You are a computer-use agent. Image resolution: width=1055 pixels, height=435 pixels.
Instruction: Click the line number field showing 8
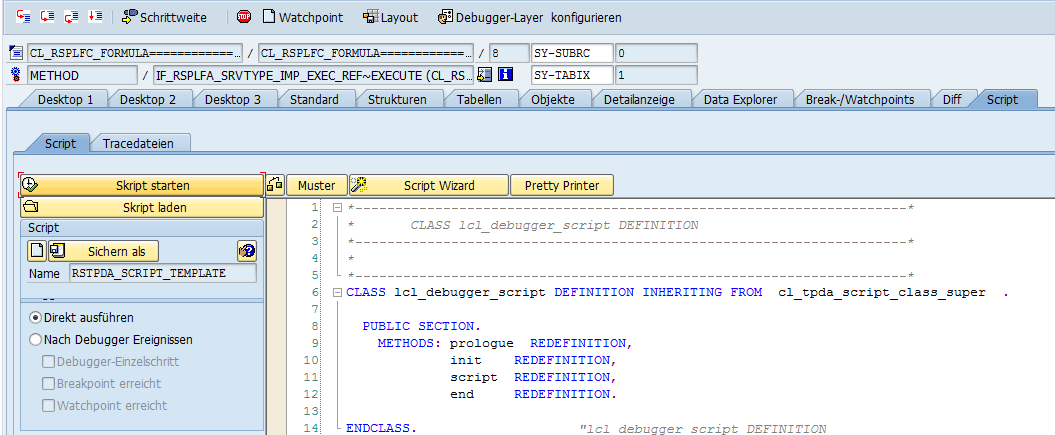(509, 53)
